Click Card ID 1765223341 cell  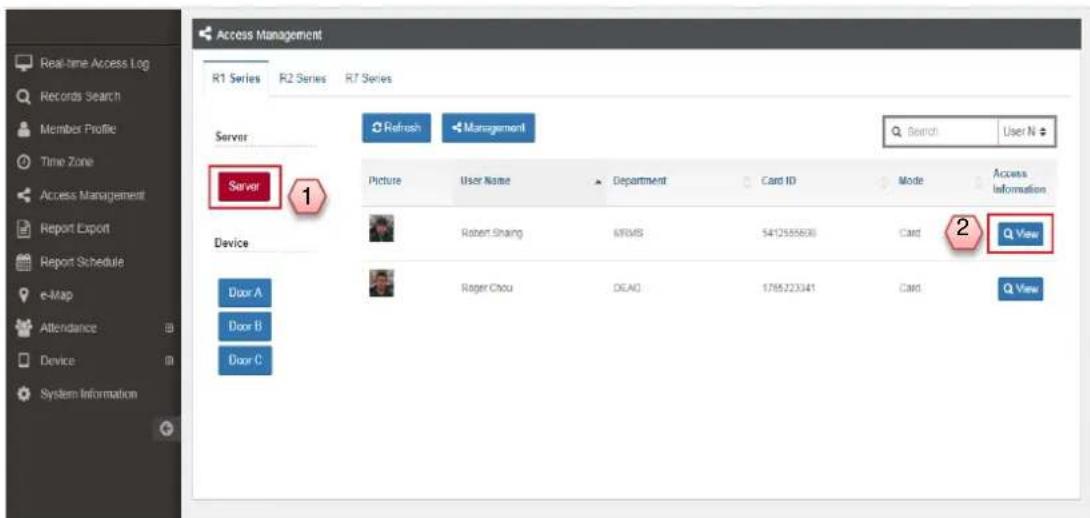tap(788, 289)
